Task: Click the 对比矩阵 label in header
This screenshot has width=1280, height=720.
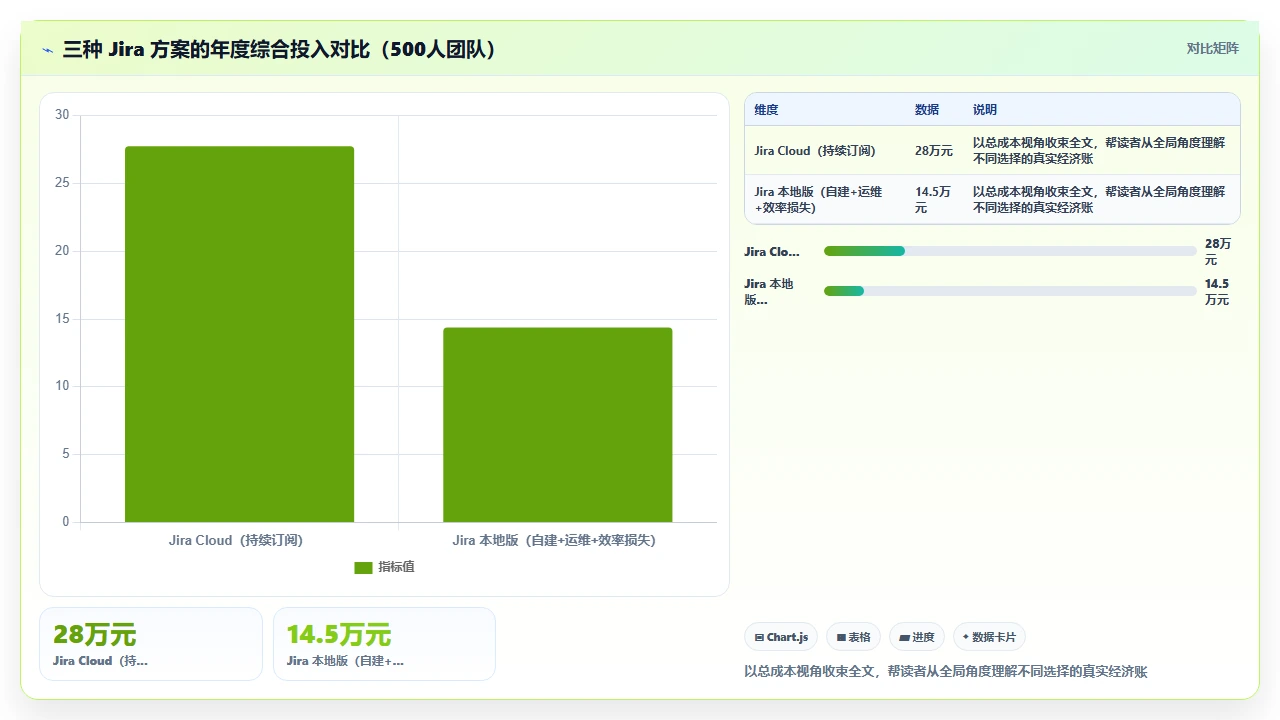Action: (x=1212, y=48)
